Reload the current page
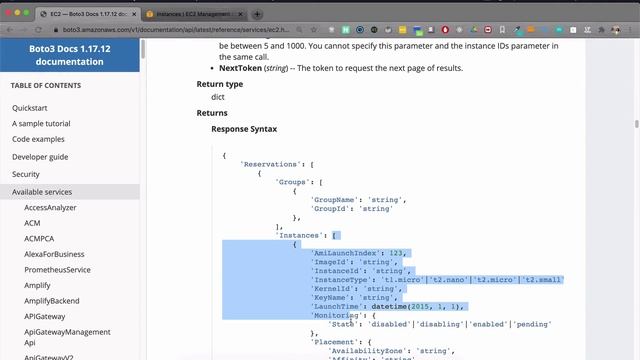 [38, 30]
